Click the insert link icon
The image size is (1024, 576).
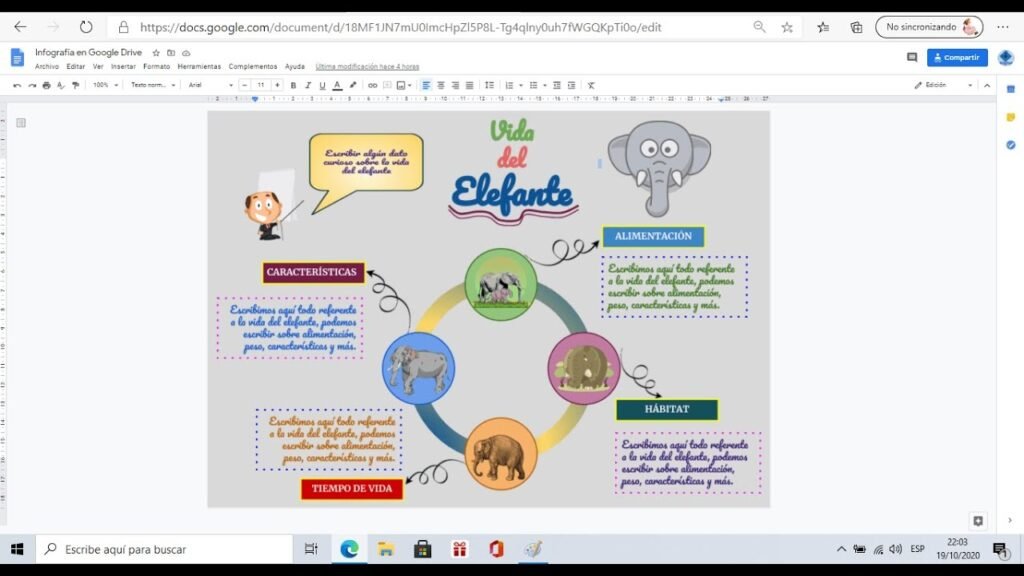372,86
